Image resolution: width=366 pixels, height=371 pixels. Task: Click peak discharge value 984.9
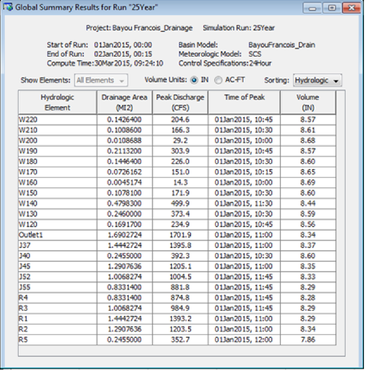point(180,308)
